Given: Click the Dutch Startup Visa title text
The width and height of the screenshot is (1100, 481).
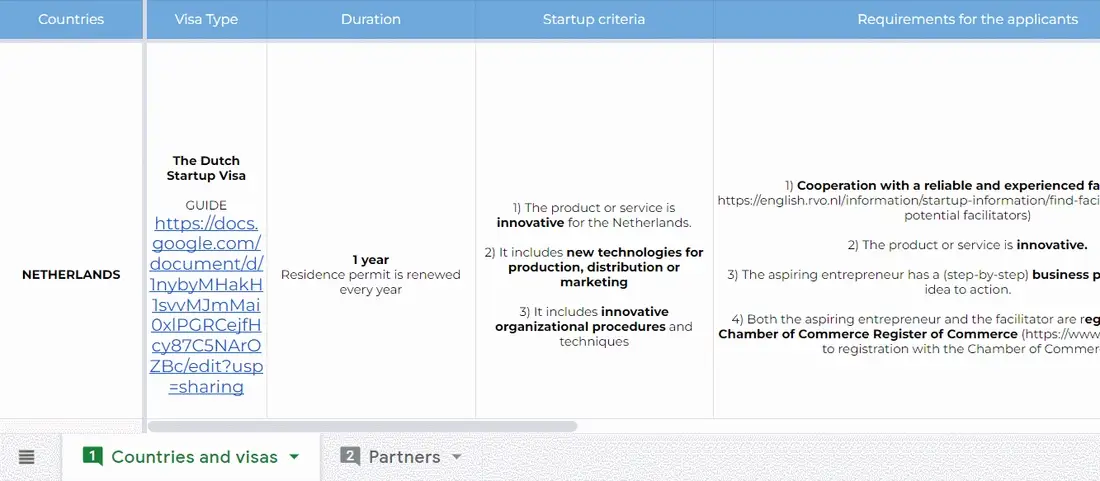Looking at the screenshot, I should (206, 168).
